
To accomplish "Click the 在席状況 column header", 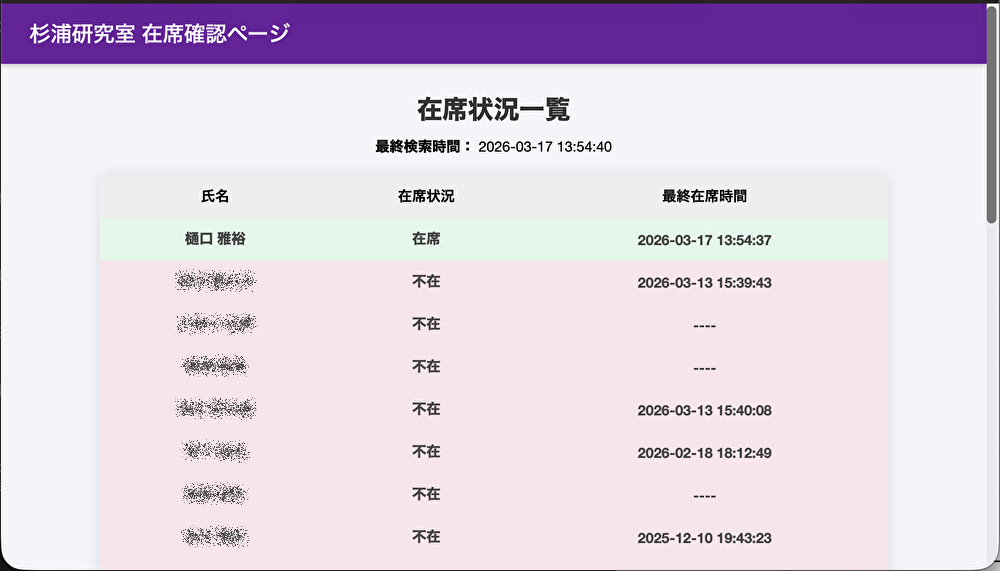I will click(426, 197).
